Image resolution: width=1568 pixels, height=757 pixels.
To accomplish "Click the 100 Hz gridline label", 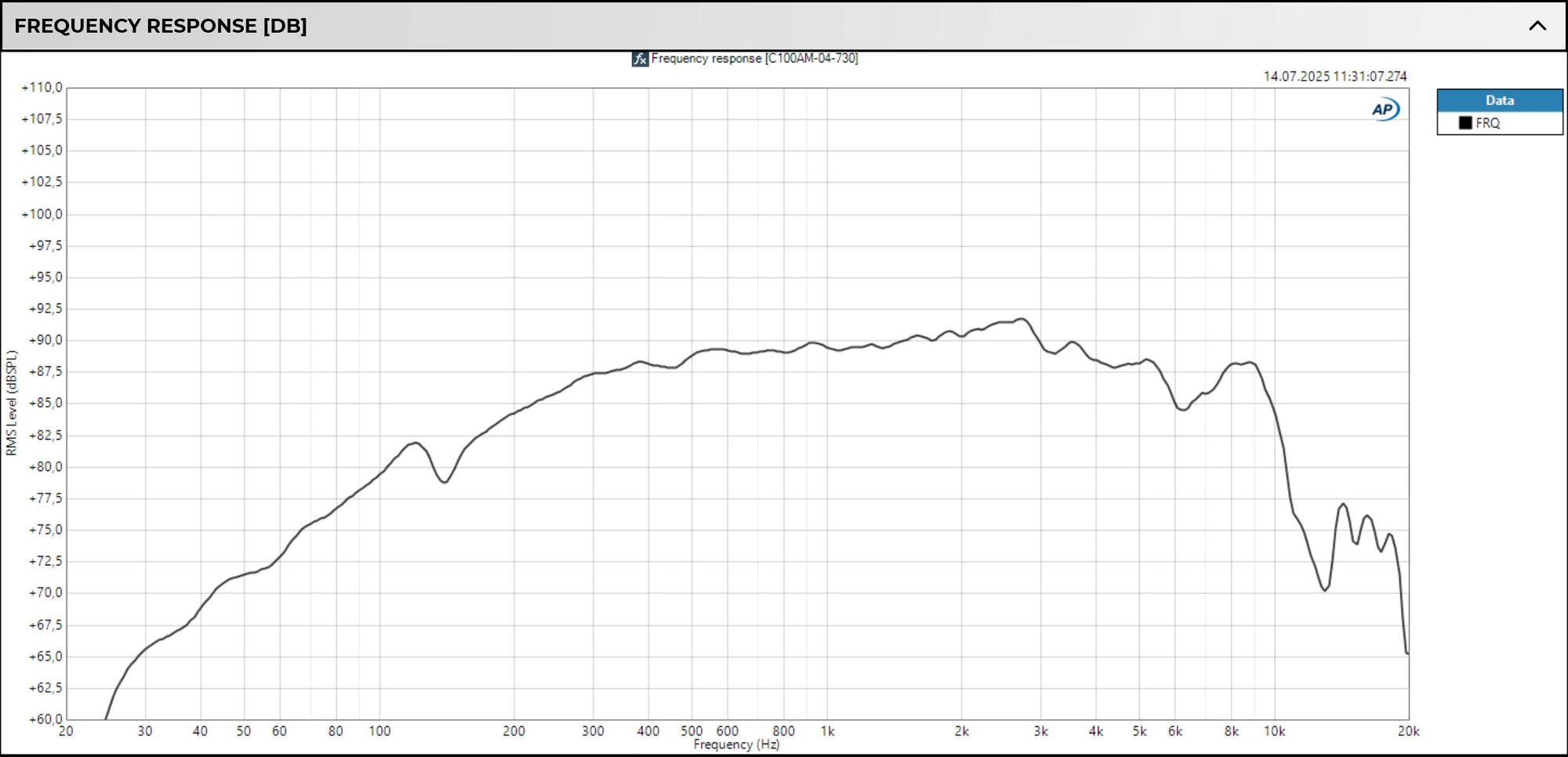I will [382, 730].
